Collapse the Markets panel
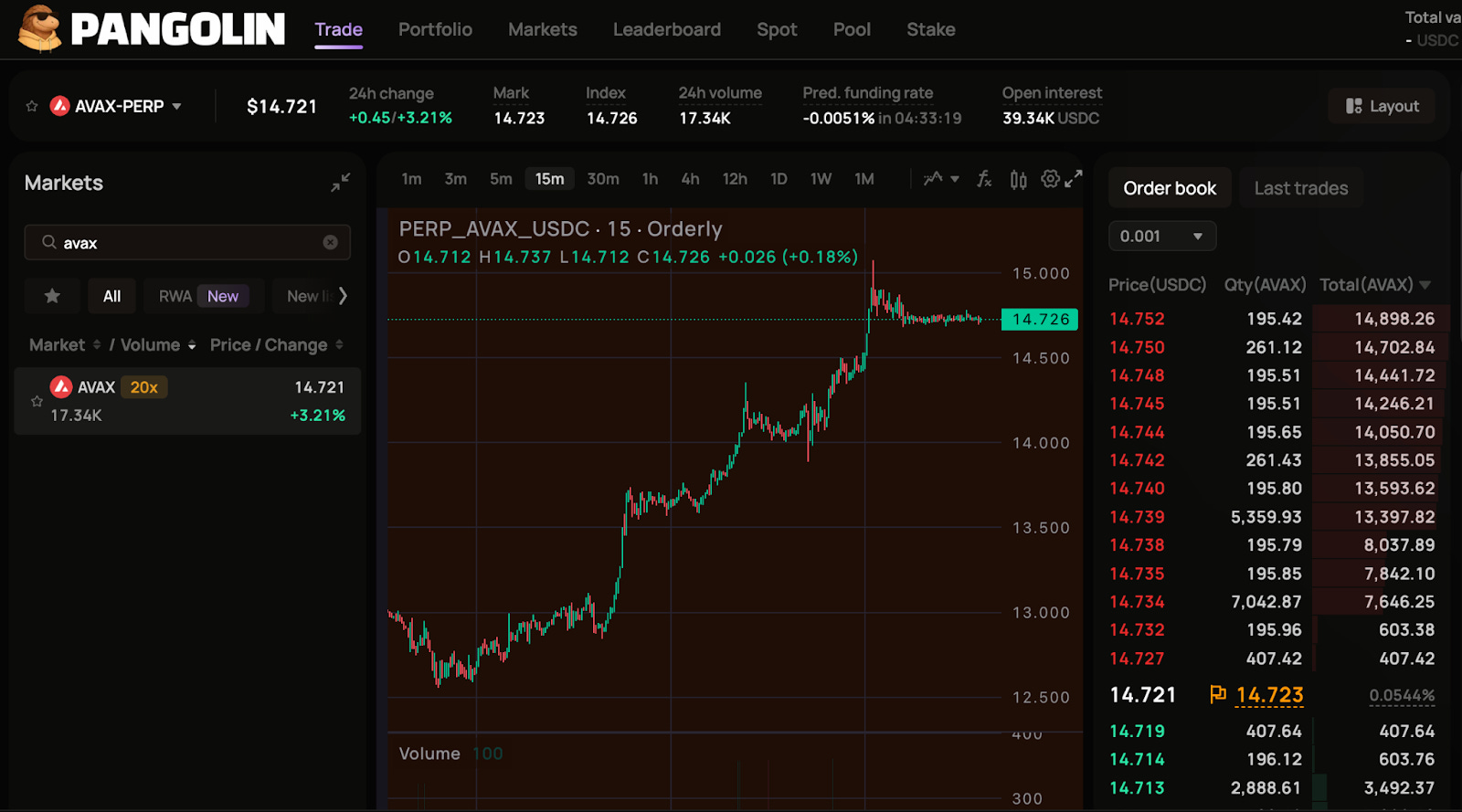The height and width of the screenshot is (812, 1462). pyautogui.click(x=340, y=183)
